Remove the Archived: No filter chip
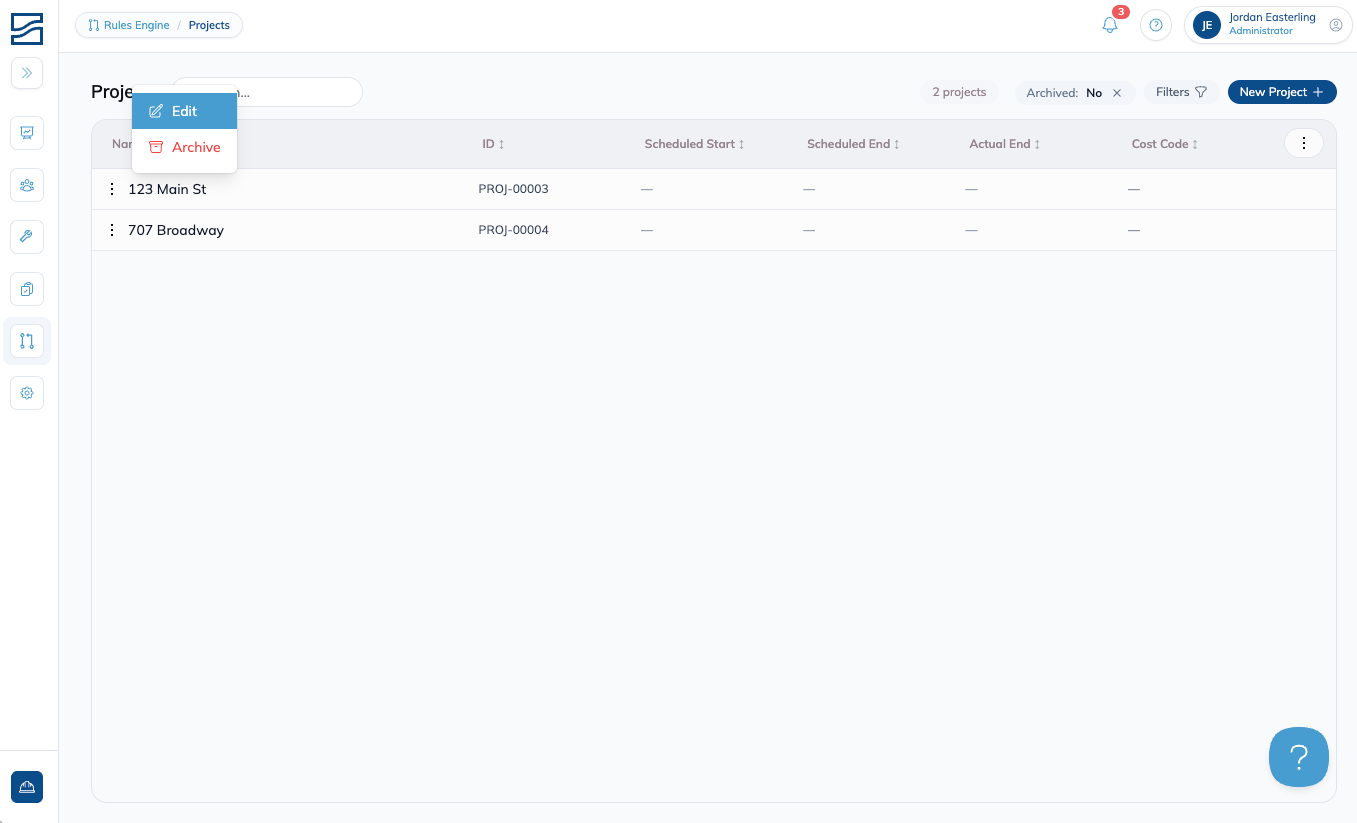This screenshot has width=1357, height=823. pos(1117,93)
